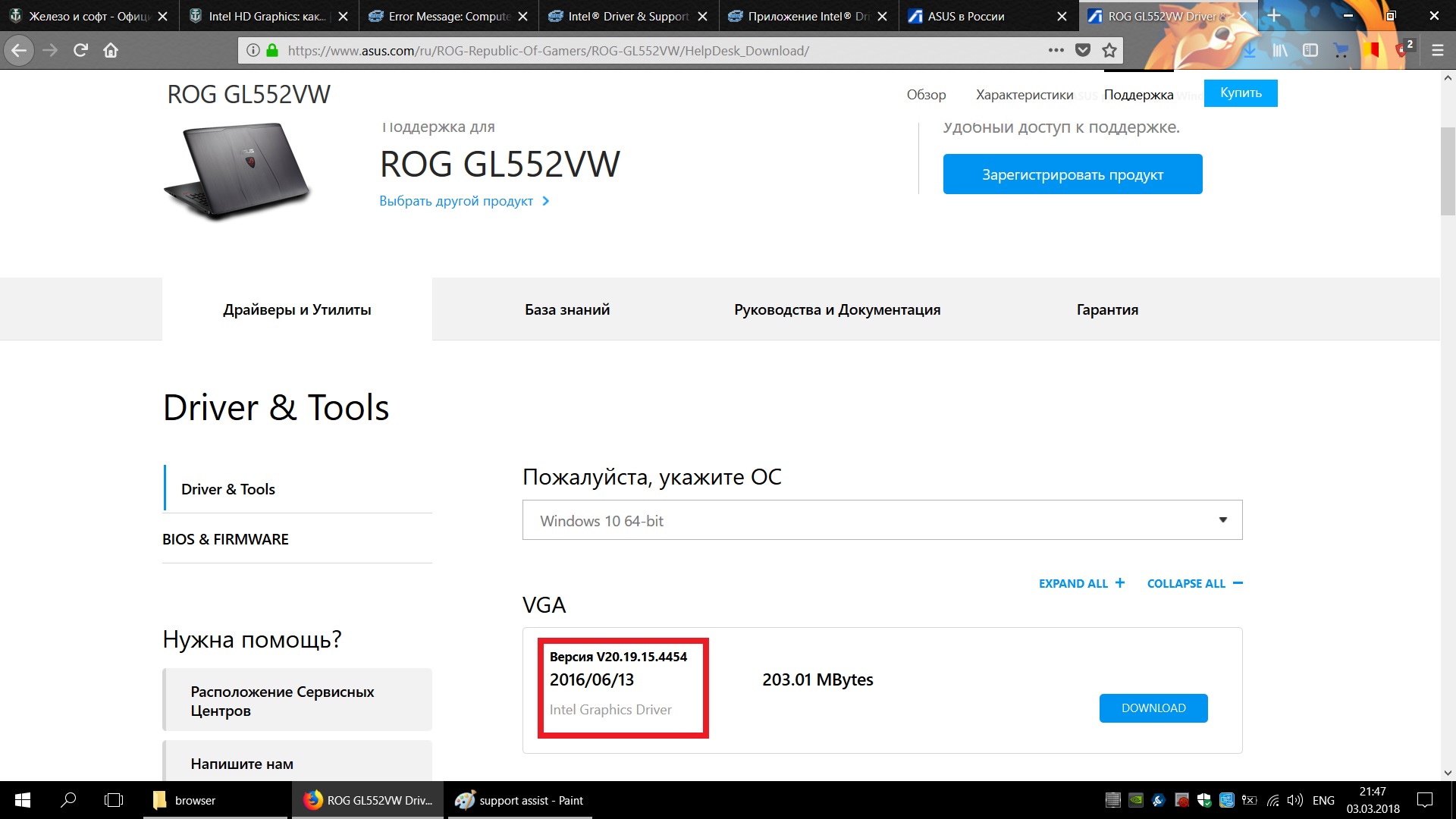
Task: Click EXPAND ALL driver categories
Action: point(1082,583)
